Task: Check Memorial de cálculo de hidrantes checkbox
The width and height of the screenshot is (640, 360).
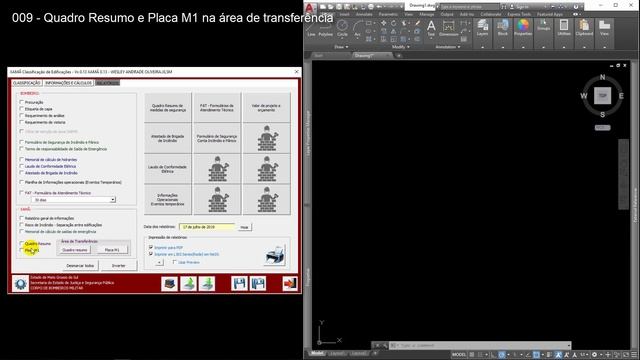Action: tap(22, 160)
